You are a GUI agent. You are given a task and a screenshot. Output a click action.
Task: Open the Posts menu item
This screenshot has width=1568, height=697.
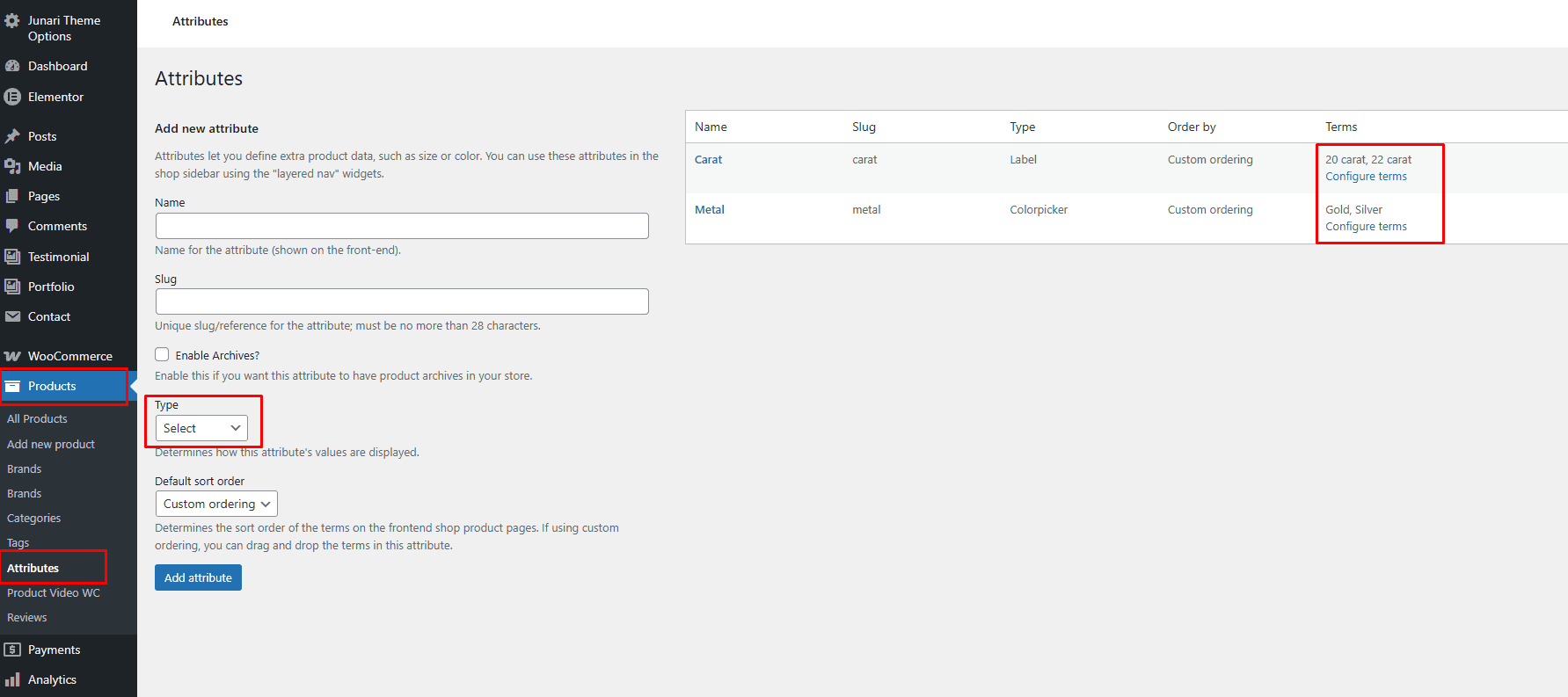(x=42, y=136)
